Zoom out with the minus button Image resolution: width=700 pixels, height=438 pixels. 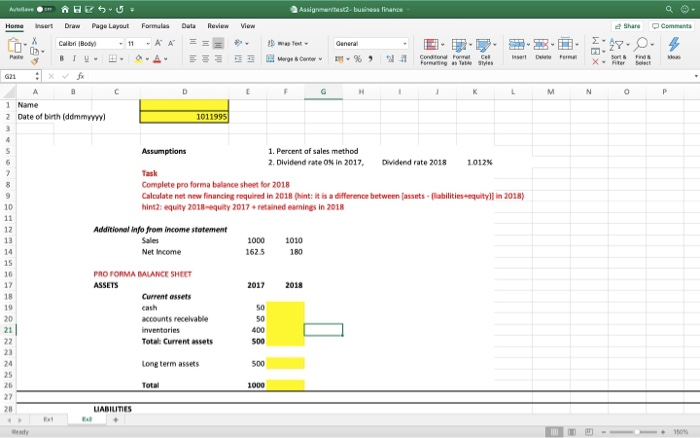604,432
